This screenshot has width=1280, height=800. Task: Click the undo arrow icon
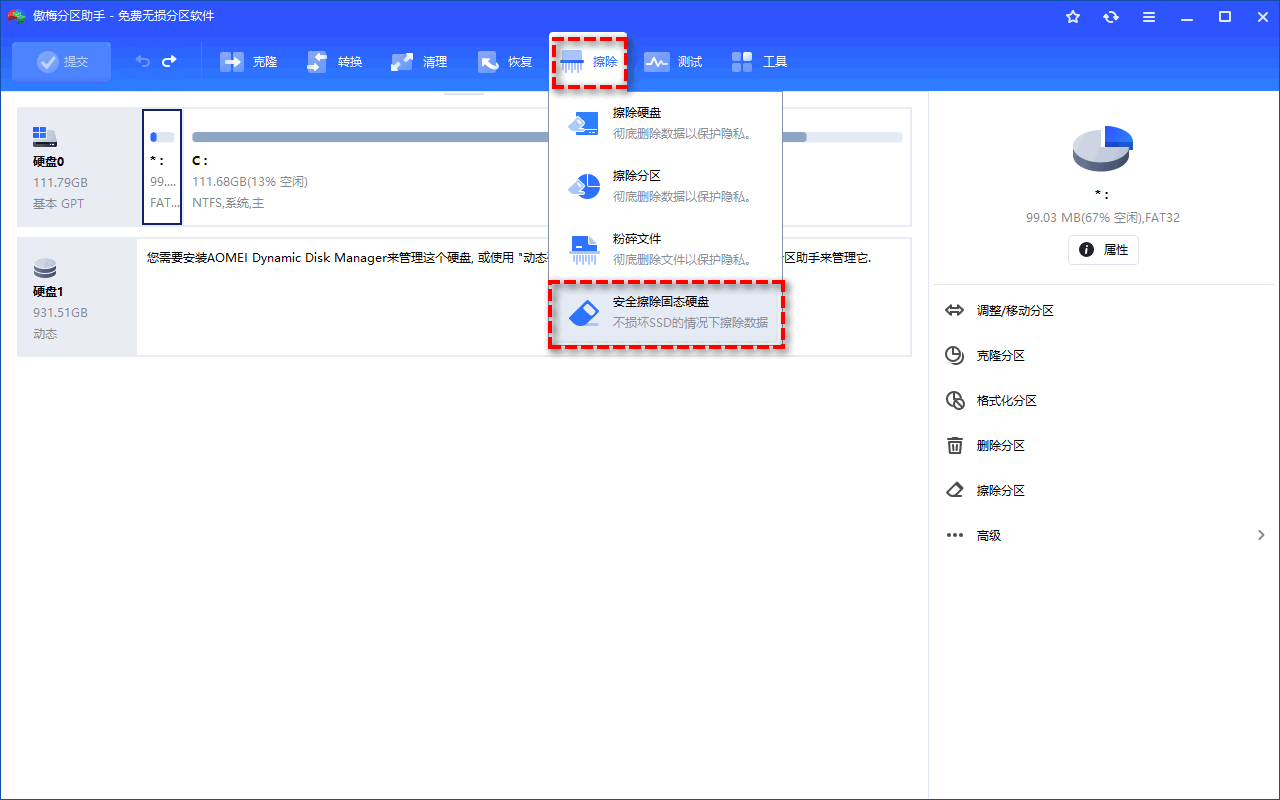[143, 62]
